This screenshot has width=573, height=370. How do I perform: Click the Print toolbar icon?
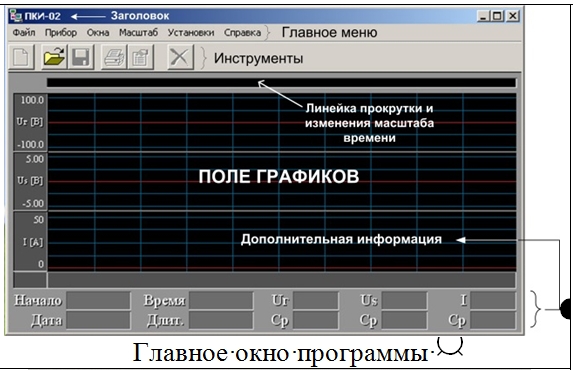pos(114,57)
